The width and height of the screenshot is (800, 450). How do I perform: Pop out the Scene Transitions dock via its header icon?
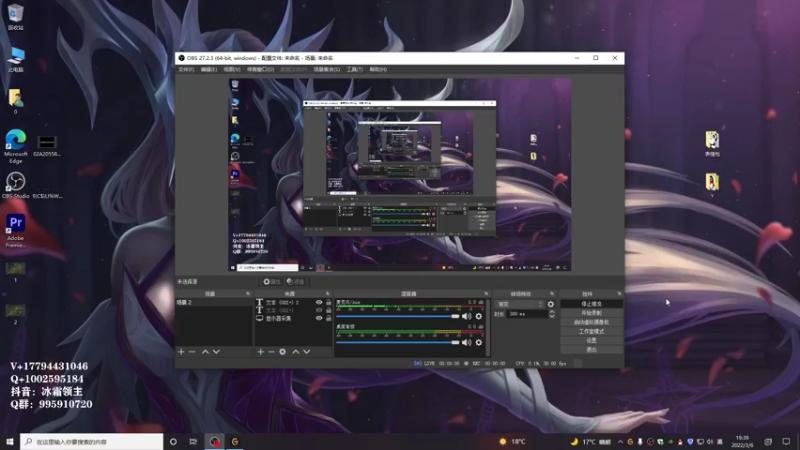click(x=552, y=294)
